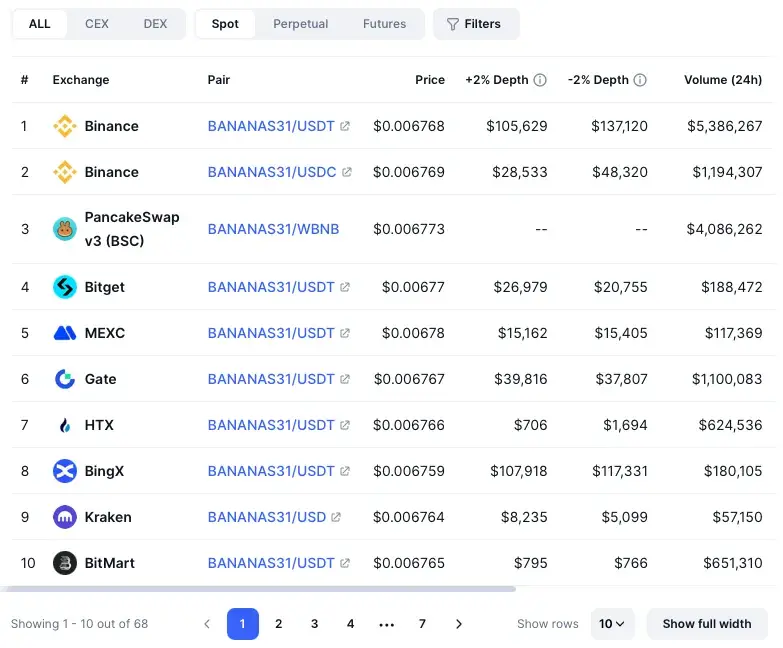Click external link icon in BitMart row
This screenshot has width=783, height=648.
pos(345,563)
